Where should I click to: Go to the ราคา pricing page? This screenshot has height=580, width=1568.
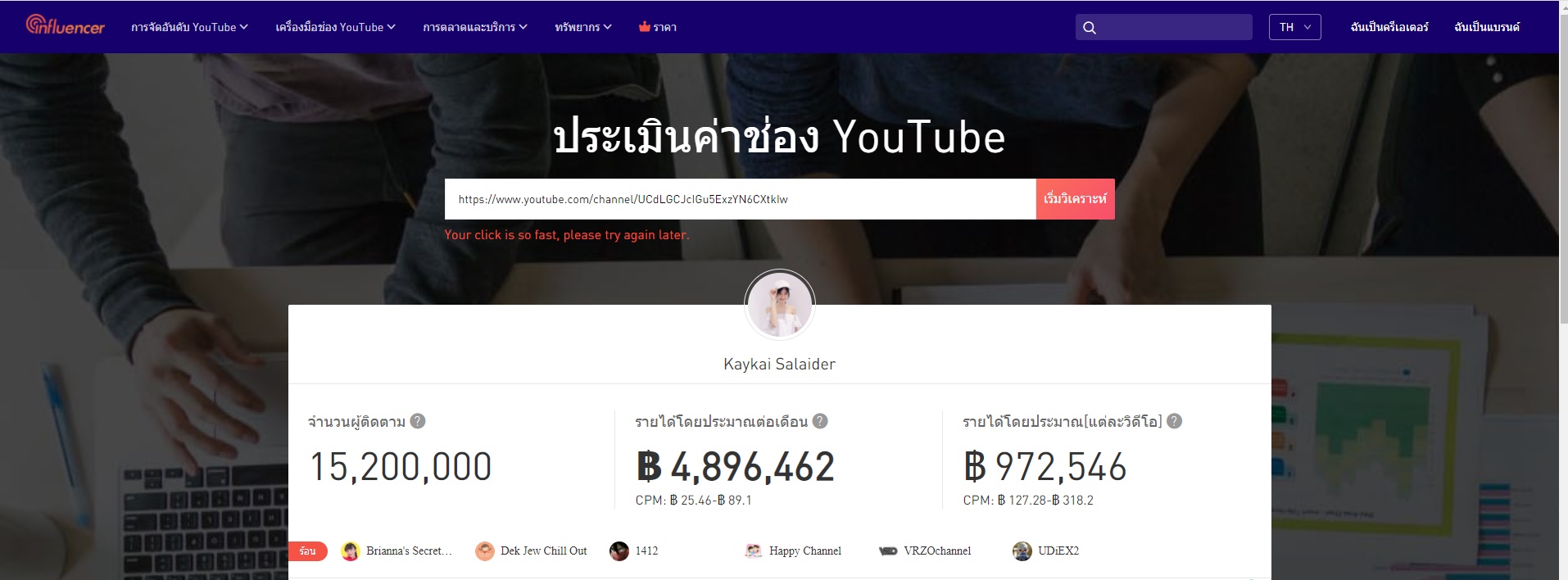tap(664, 27)
